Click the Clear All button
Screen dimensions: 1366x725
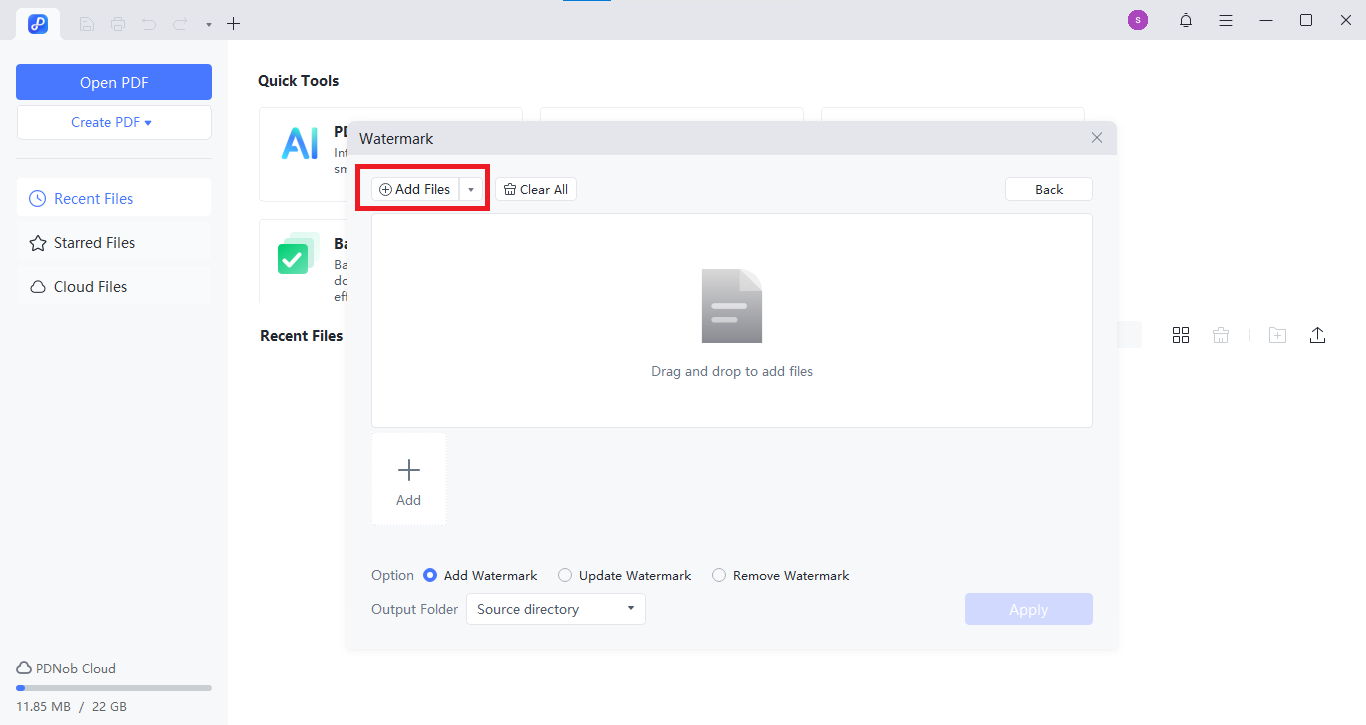[535, 188]
